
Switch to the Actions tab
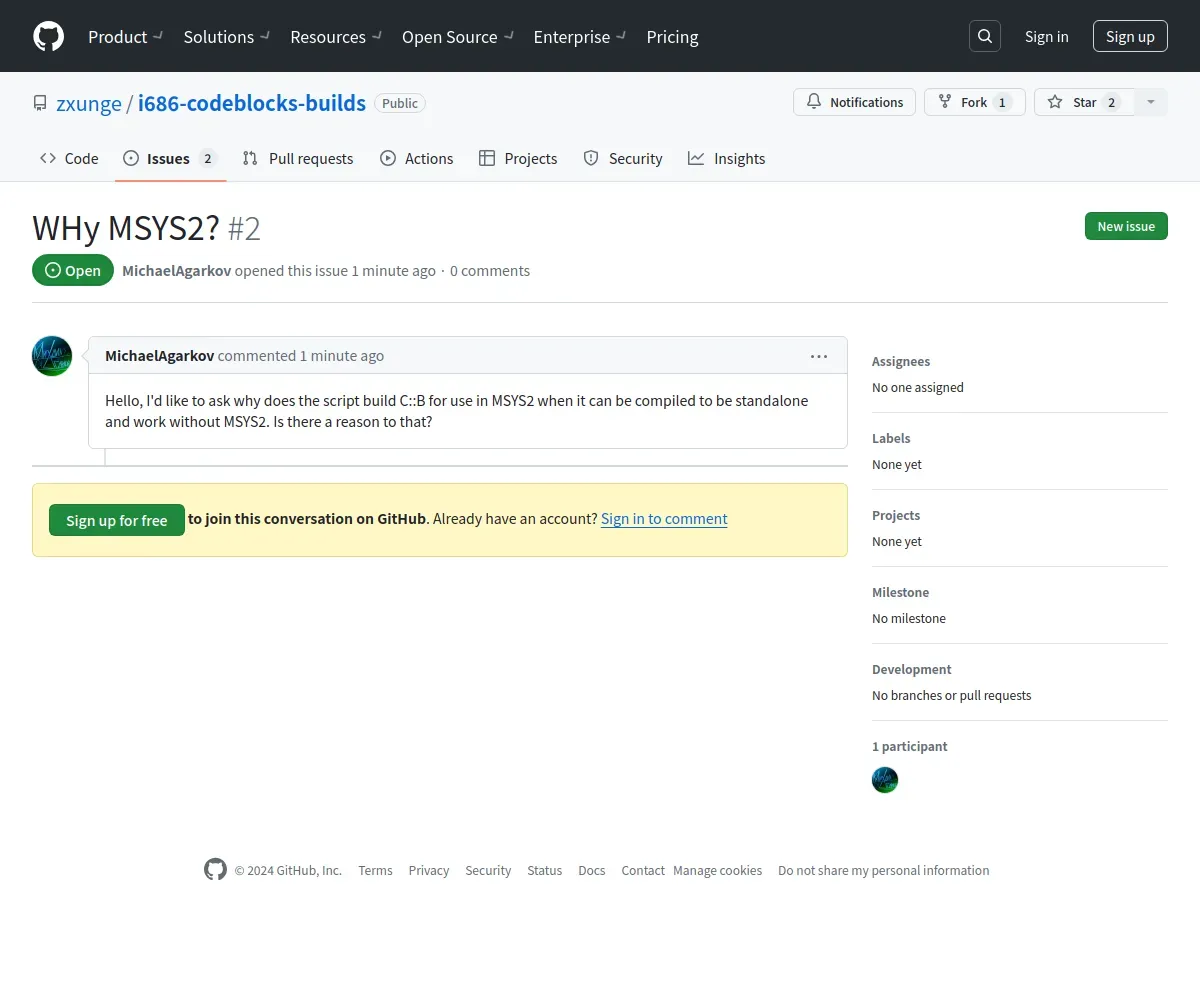pyautogui.click(x=416, y=158)
